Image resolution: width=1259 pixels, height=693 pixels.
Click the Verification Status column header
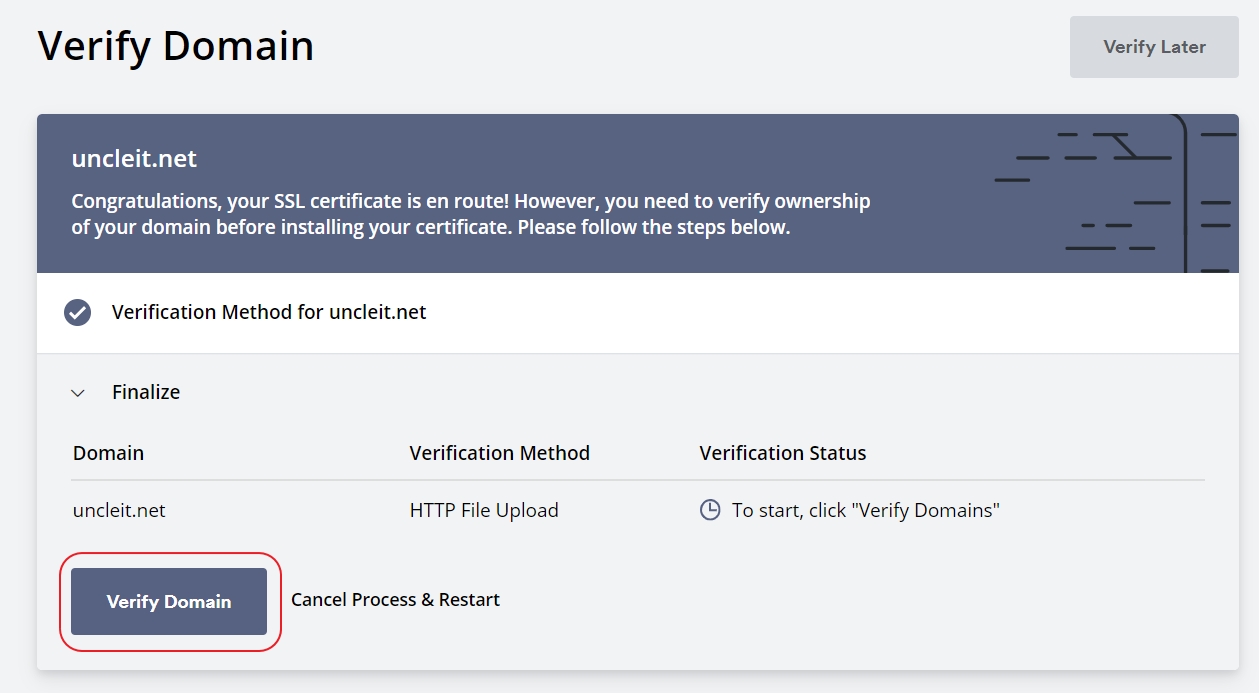[x=782, y=453]
